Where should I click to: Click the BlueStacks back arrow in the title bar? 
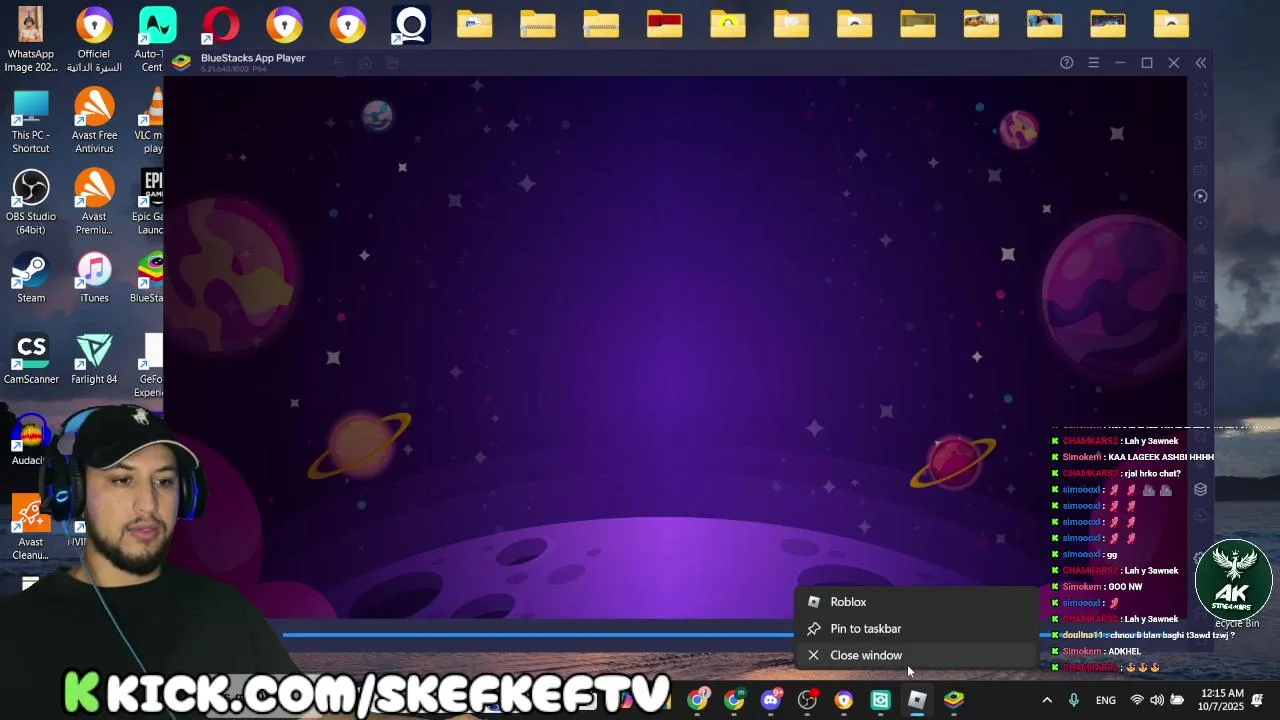339,63
